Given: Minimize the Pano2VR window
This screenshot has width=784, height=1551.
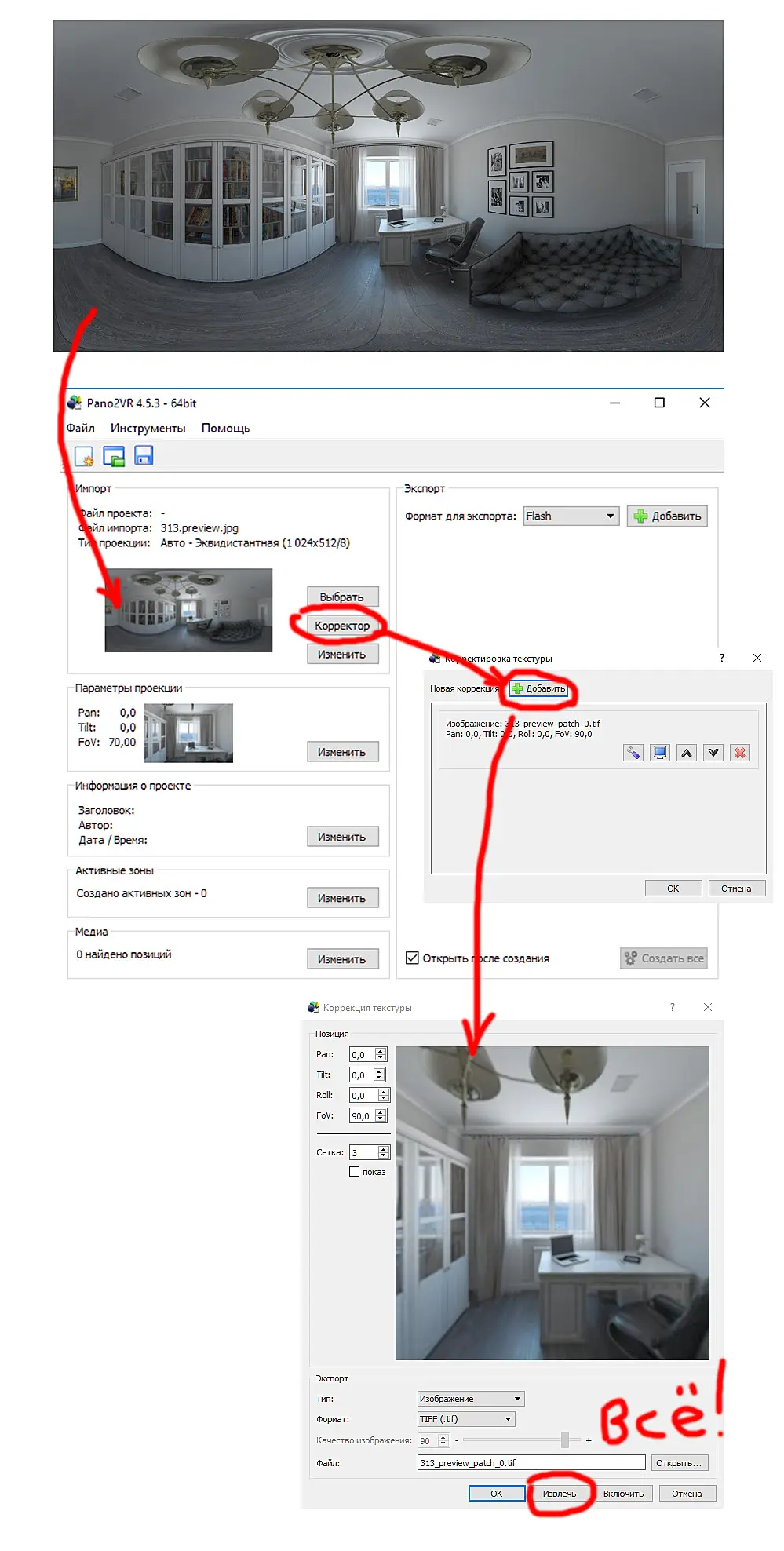Looking at the screenshot, I should (615, 403).
